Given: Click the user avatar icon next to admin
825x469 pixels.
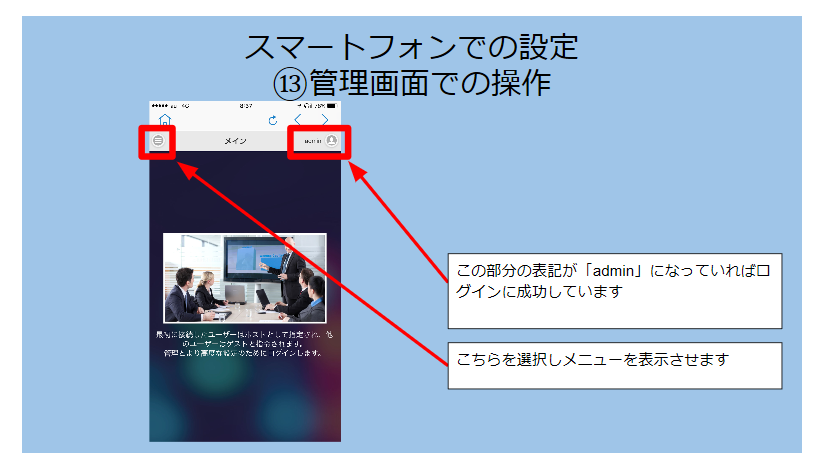Looking at the screenshot, I should (x=332, y=141).
